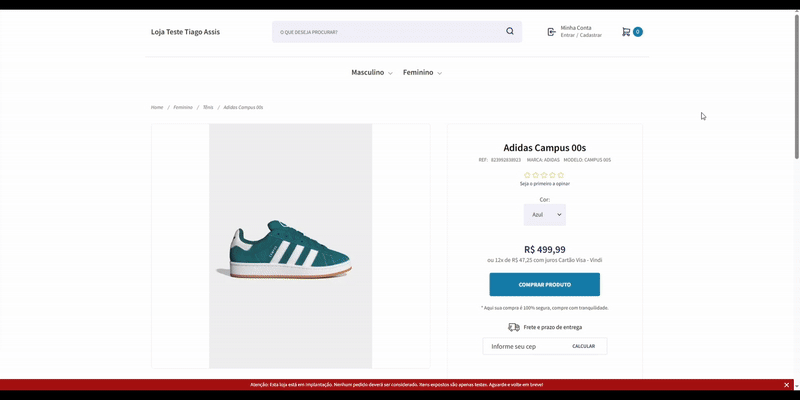
Task: Open the Cor dropdown showing Azul
Action: pyautogui.click(x=545, y=215)
